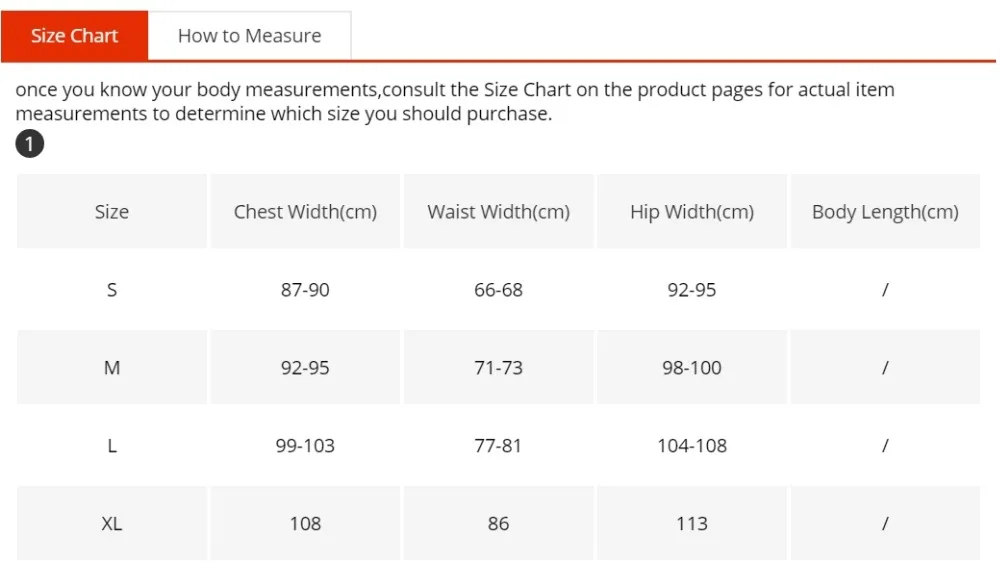Screen dimensions: 1000x562
Task: Click the black number 1 circle icon
Action: point(29,144)
